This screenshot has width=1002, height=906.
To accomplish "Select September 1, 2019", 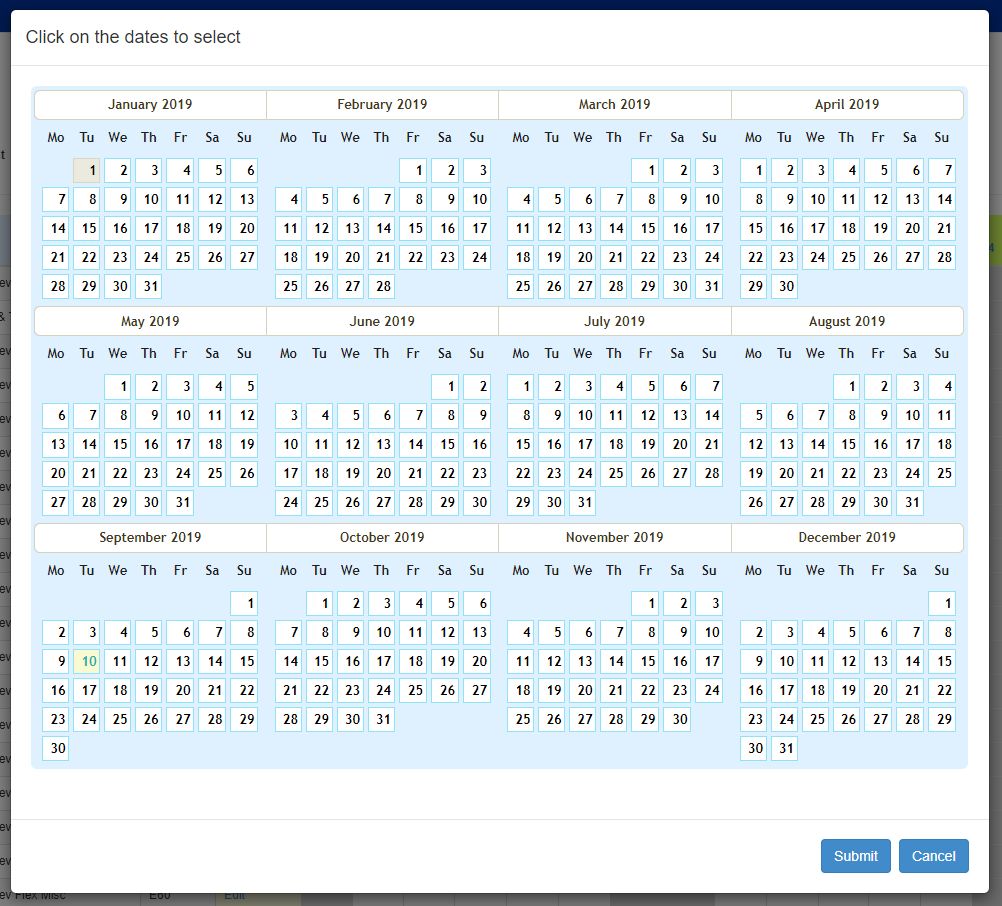I will [x=244, y=603].
